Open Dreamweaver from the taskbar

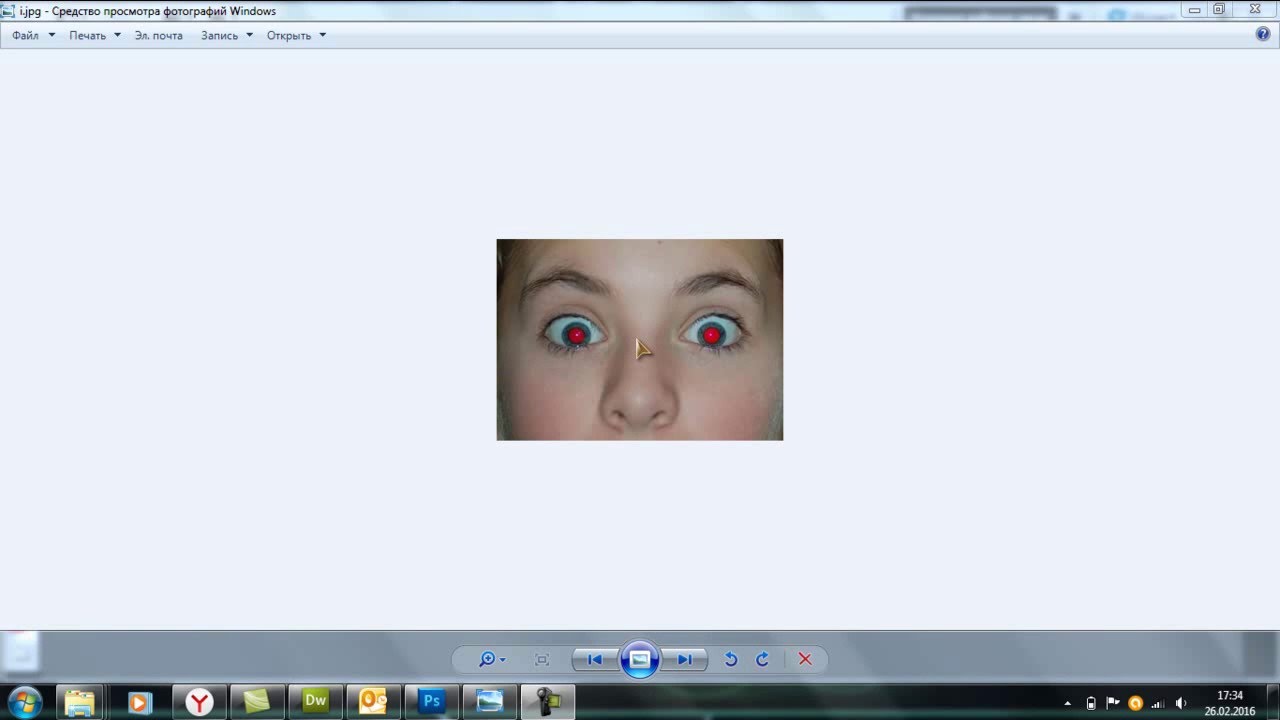pyautogui.click(x=316, y=702)
